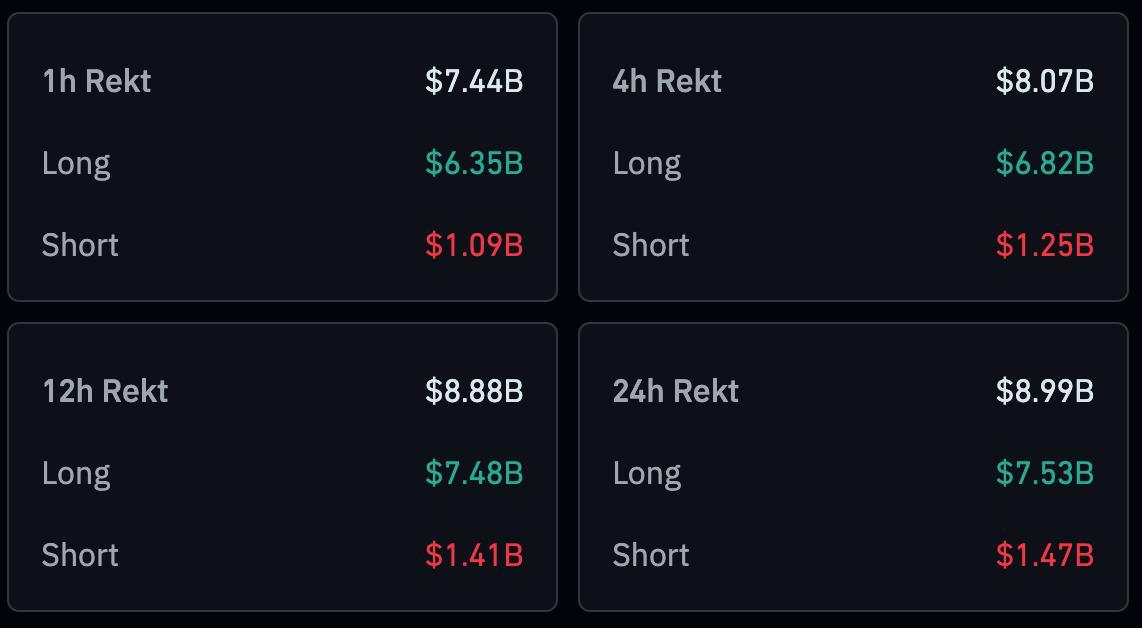Click the 4h Rekt label
This screenshot has height=628, width=1142.
[667, 81]
